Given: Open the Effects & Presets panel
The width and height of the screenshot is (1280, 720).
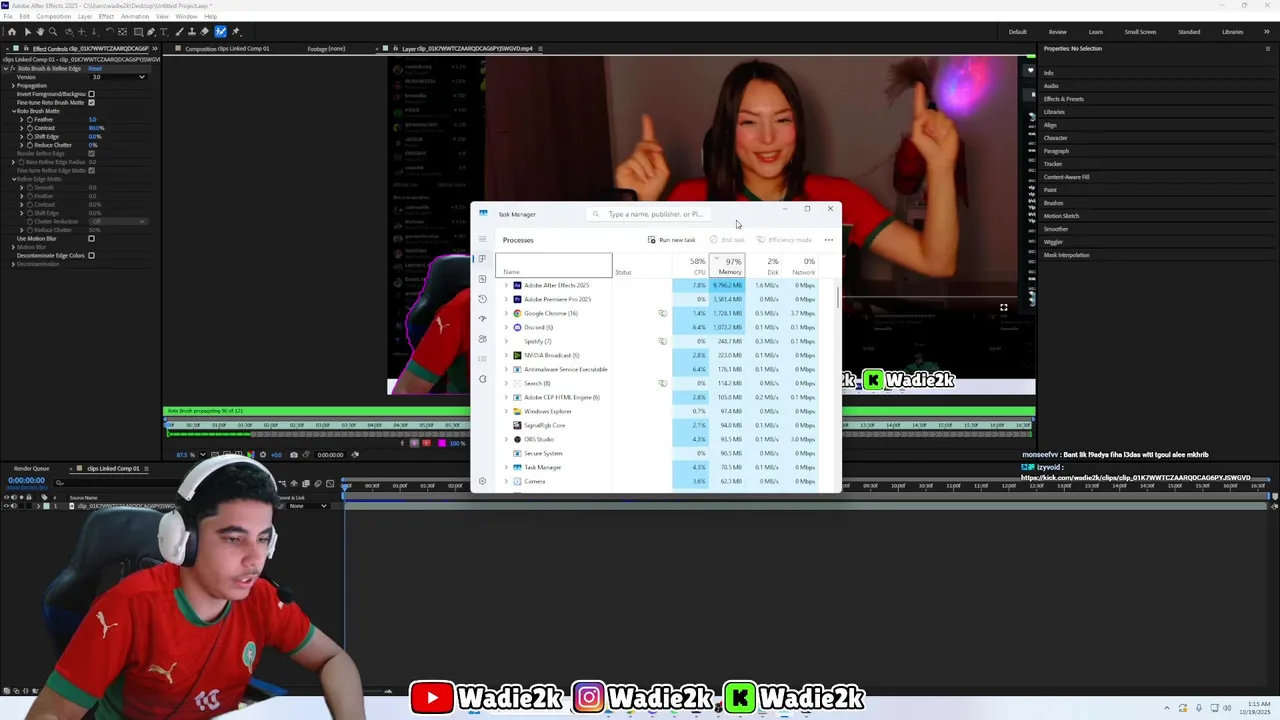Looking at the screenshot, I should (1063, 99).
